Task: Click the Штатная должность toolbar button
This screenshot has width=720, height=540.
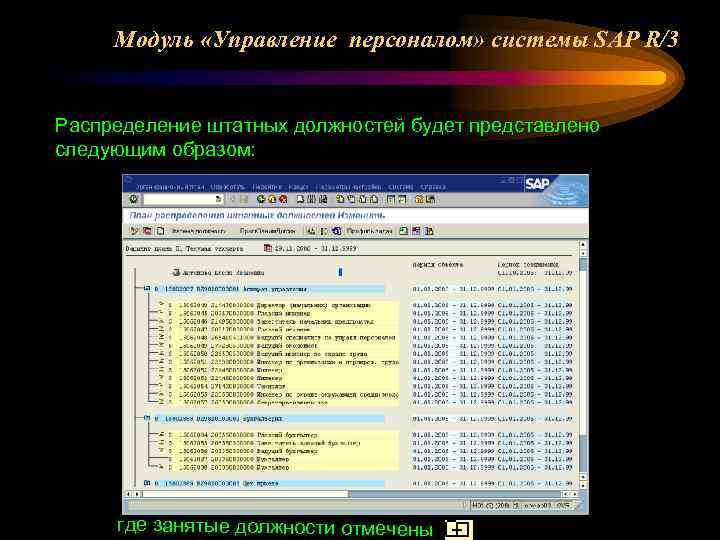Action: point(199,231)
